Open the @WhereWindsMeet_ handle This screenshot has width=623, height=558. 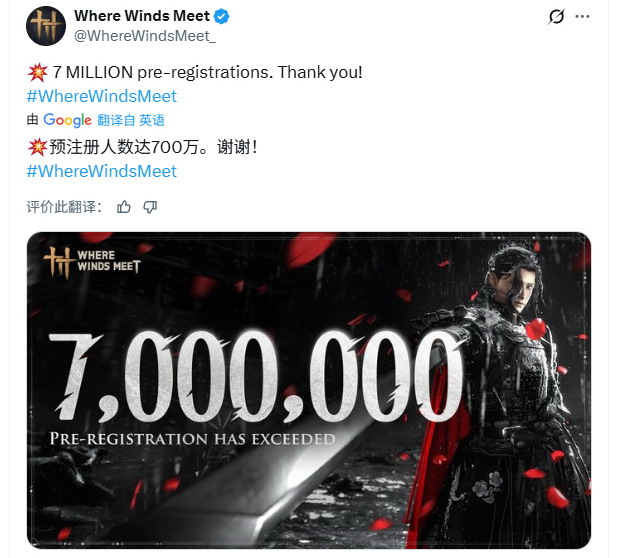tap(145, 36)
